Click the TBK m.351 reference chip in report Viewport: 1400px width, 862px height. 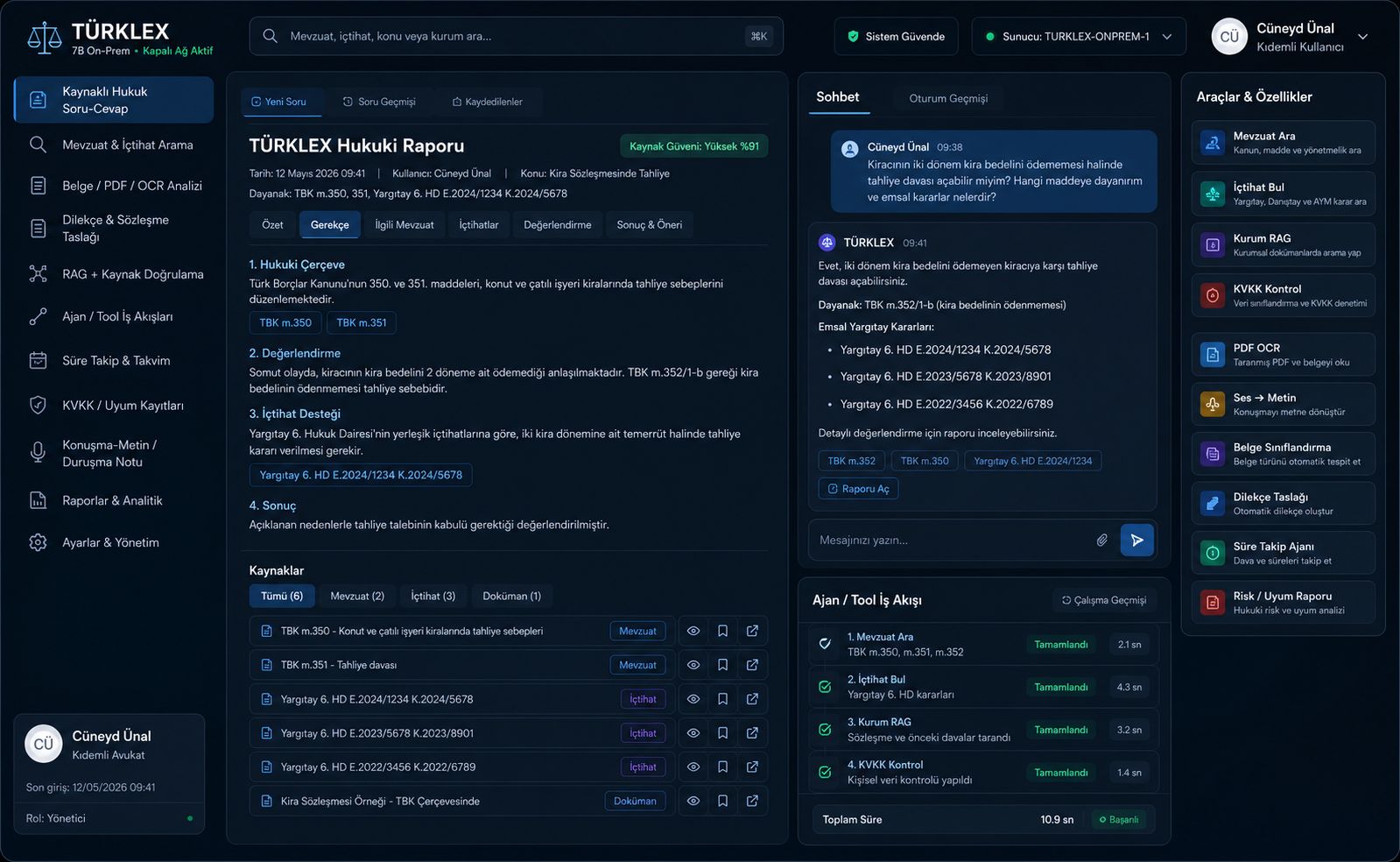(x=362, y=323)
